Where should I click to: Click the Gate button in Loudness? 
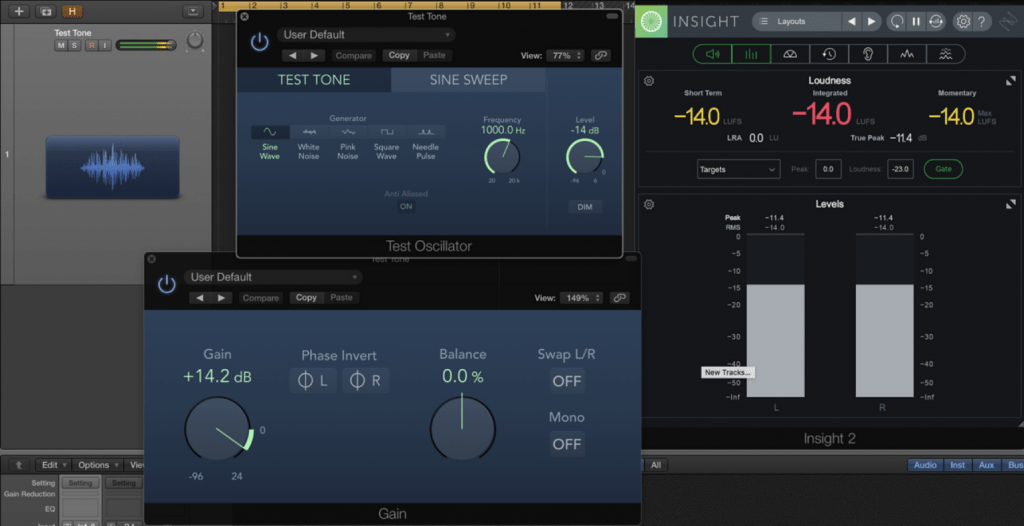943,170
